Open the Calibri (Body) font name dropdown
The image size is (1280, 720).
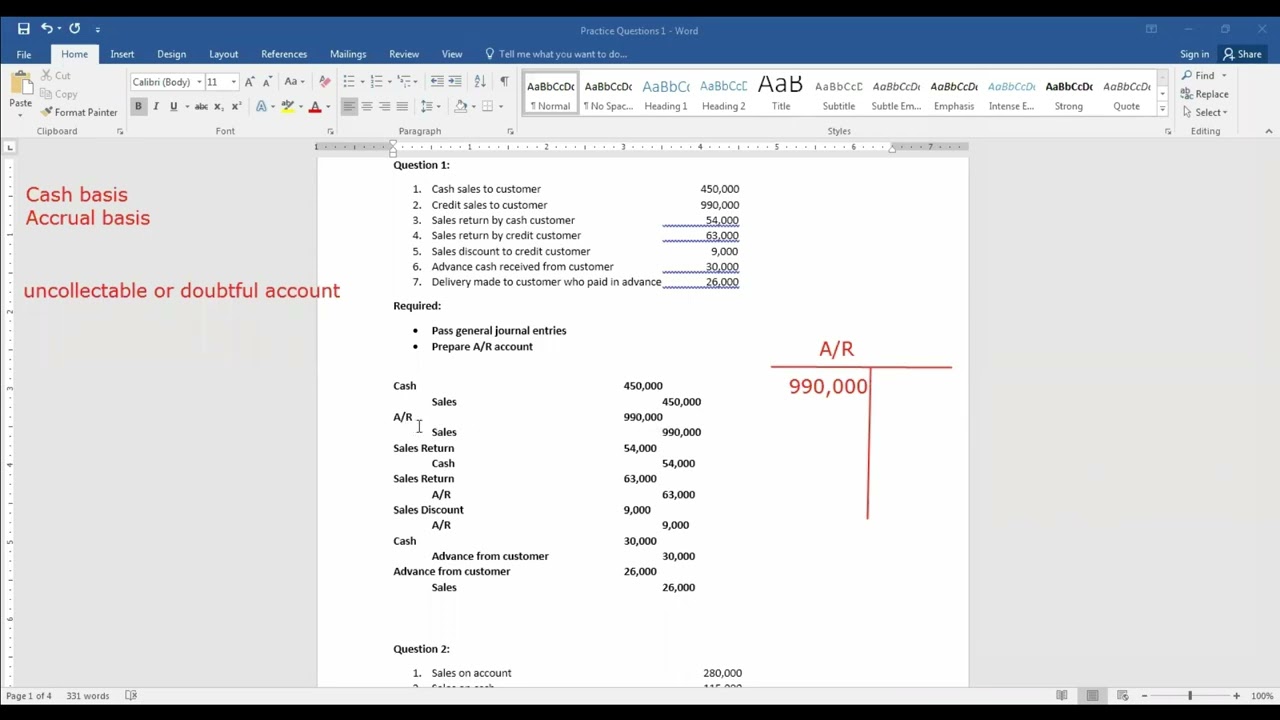coord(199,82)
